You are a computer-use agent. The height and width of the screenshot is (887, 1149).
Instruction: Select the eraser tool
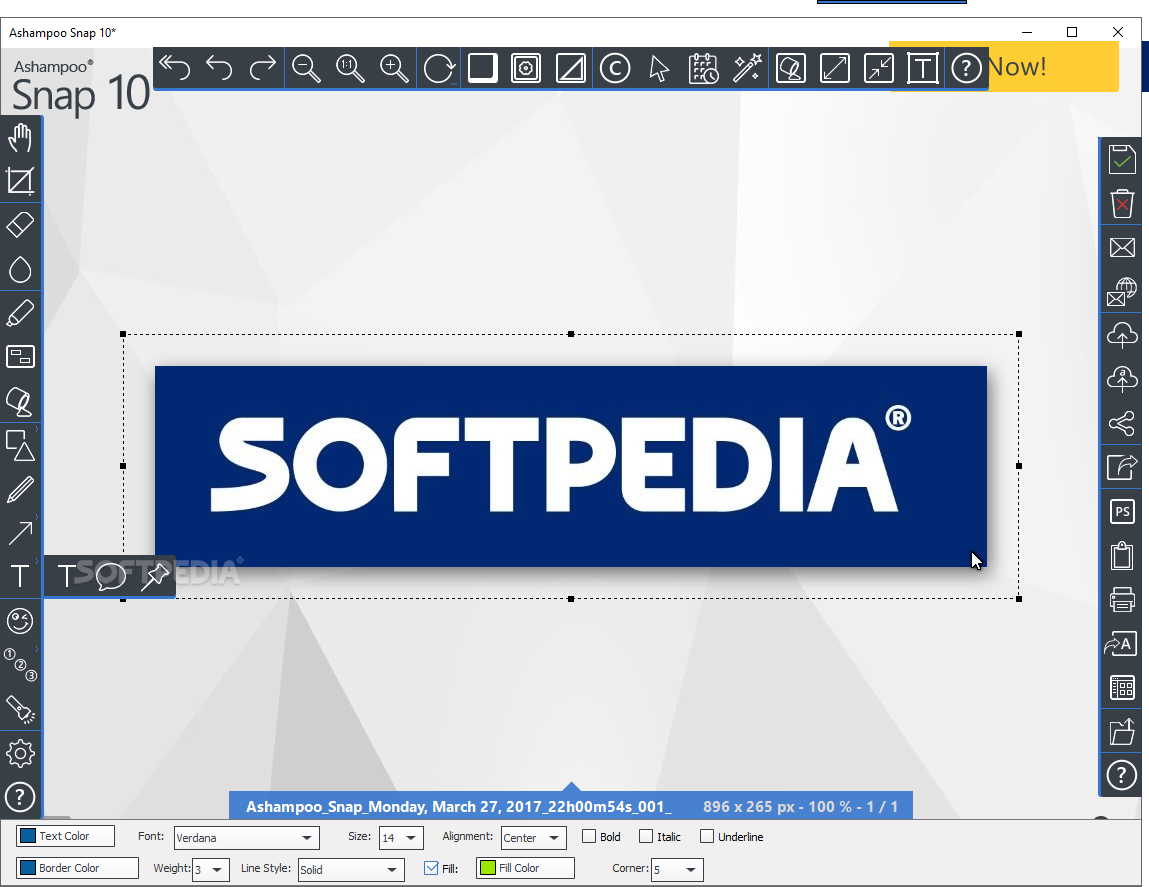pos(20,225)
